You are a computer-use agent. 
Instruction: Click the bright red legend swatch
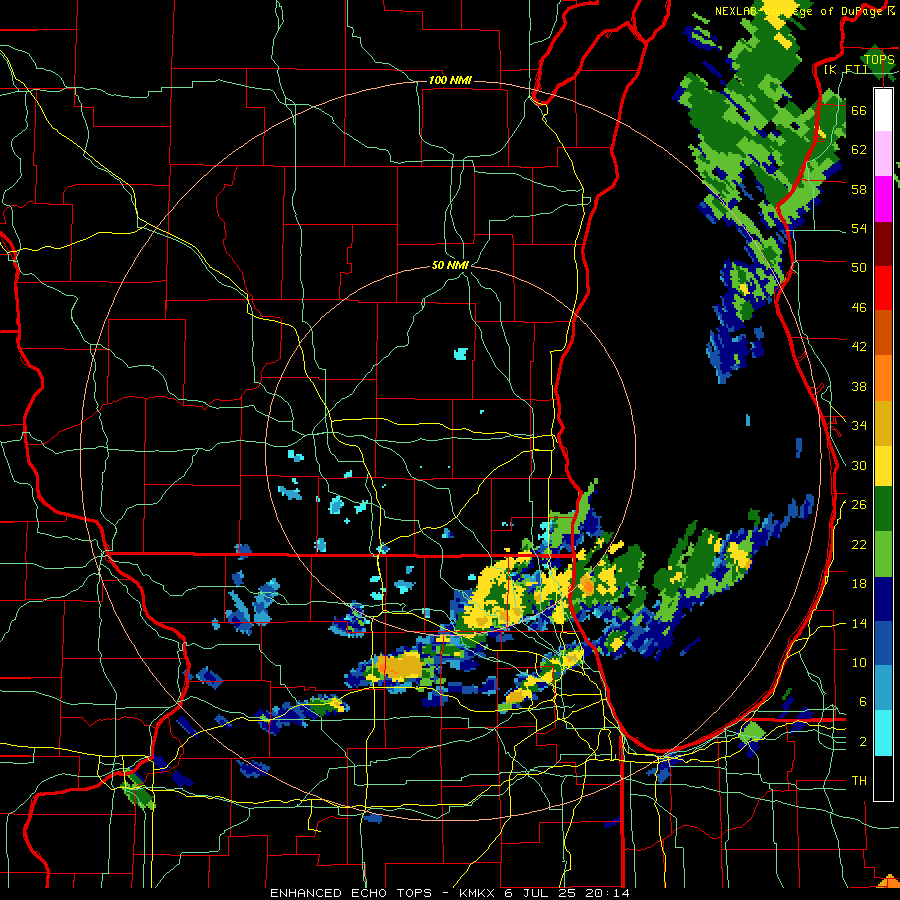(883, 288)
